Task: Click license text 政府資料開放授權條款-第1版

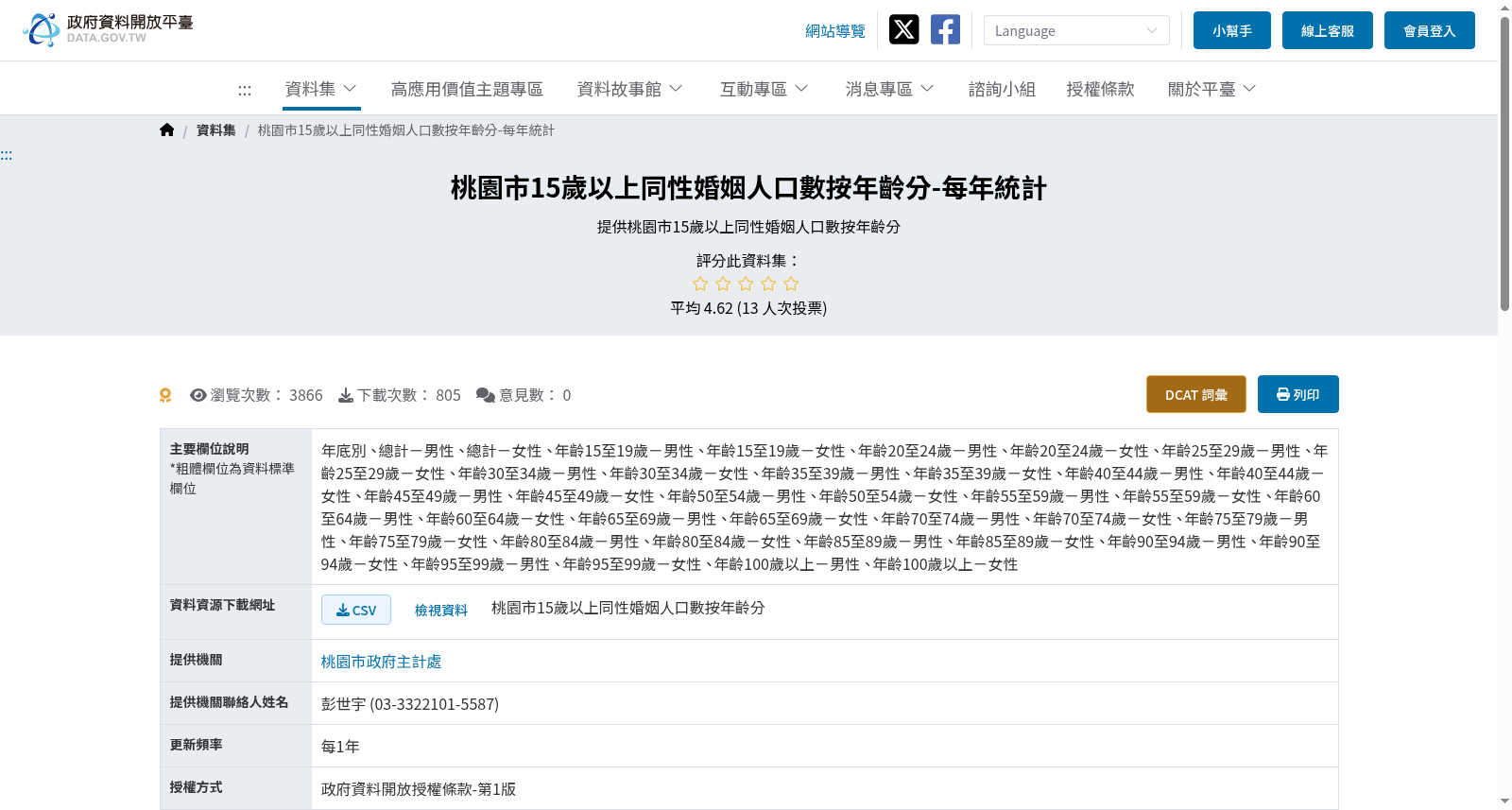Action: (x=419, y=789)
